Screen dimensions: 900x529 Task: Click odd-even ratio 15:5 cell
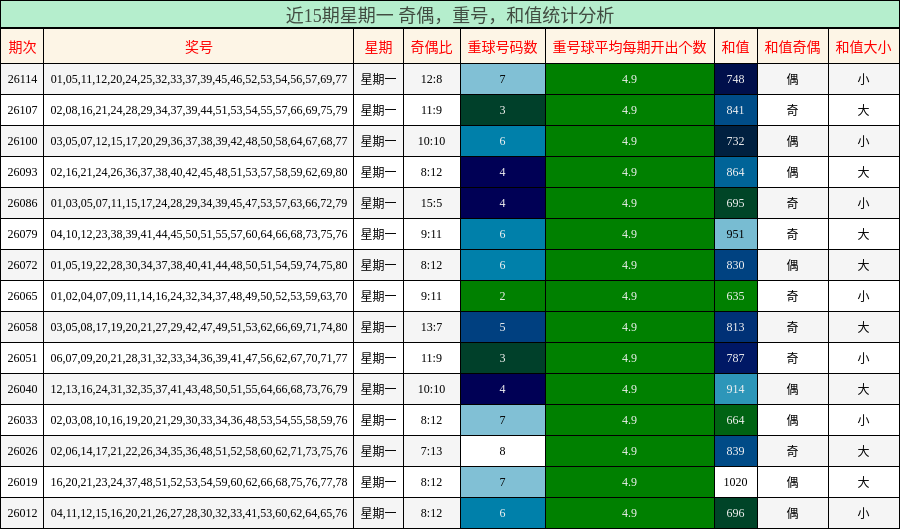click(432, 203)
